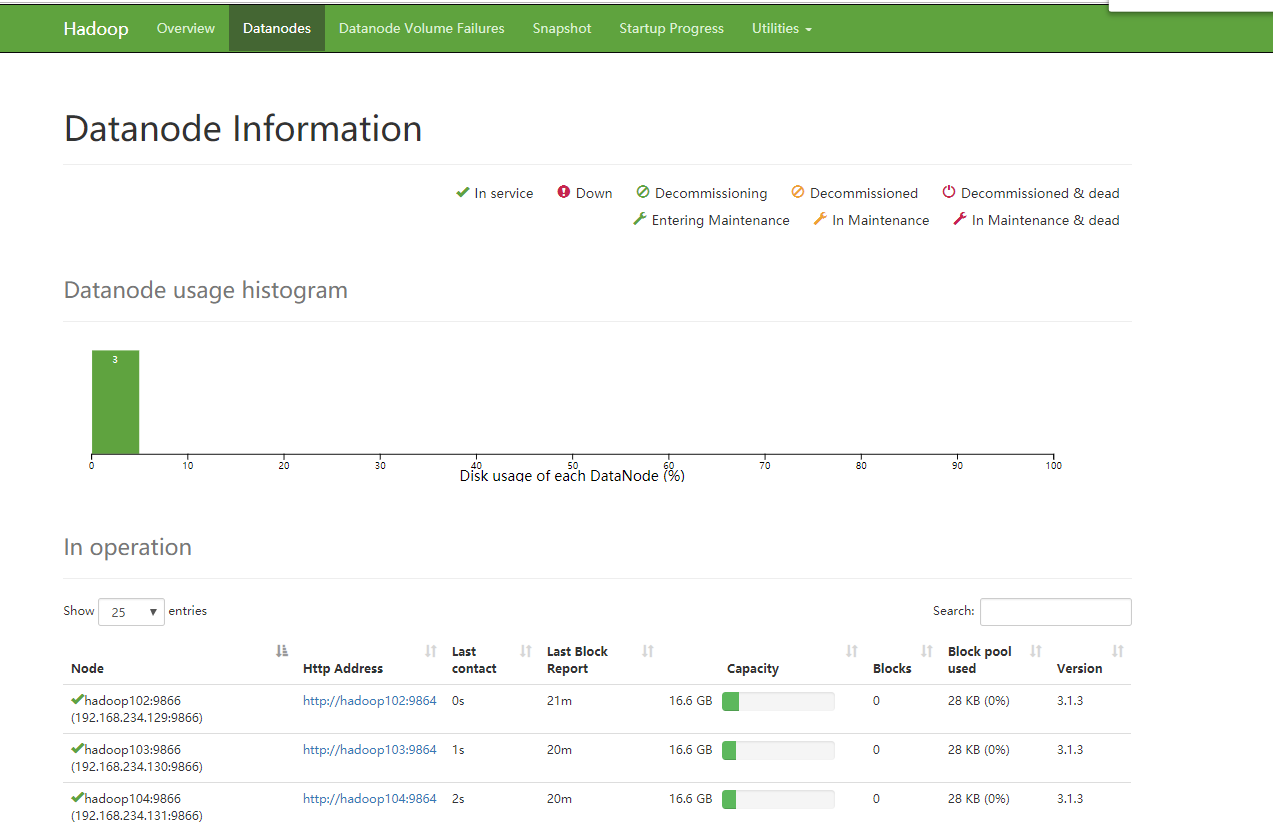Open the Overview tab
Screen dimensions: 1273x825
click(186, 28)
